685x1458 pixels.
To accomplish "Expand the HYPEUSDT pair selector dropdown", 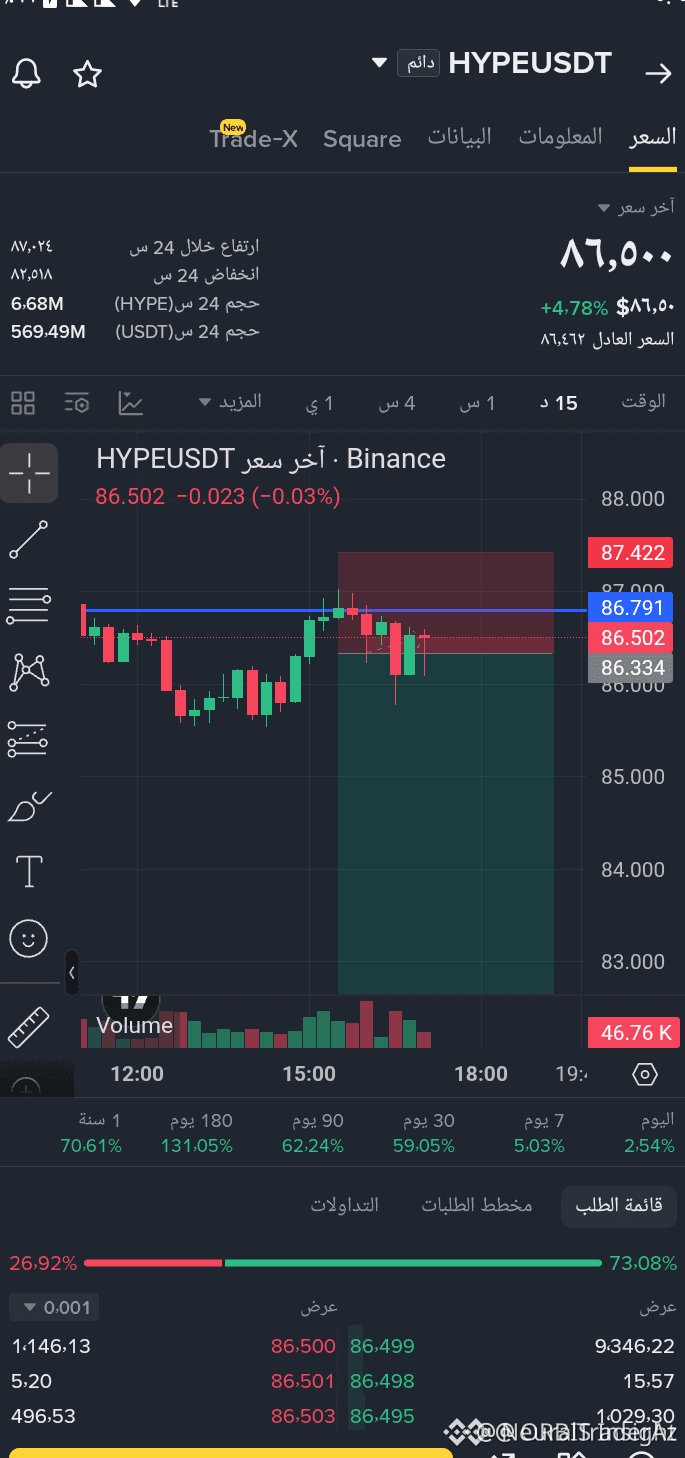I will (379, 63).
